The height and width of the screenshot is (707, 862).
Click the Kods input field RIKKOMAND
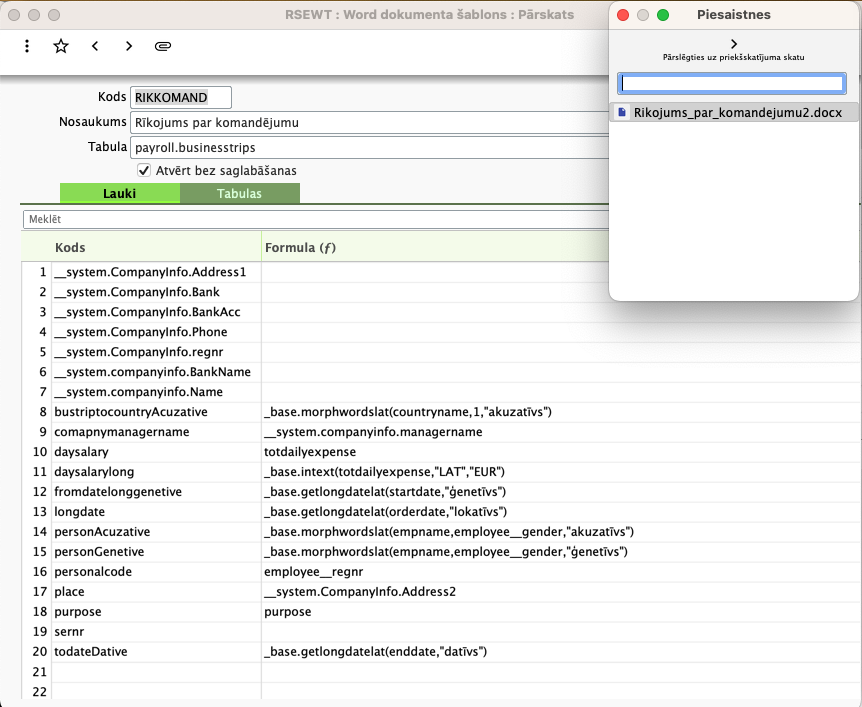(x=181, y=97)
